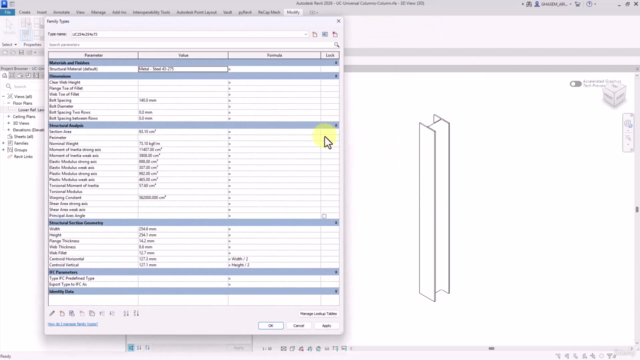Click the Delete Parameter icon in bottom toolbar
Image resolution: width=640 pixels, height=360 pixels.
pos(82,313)
